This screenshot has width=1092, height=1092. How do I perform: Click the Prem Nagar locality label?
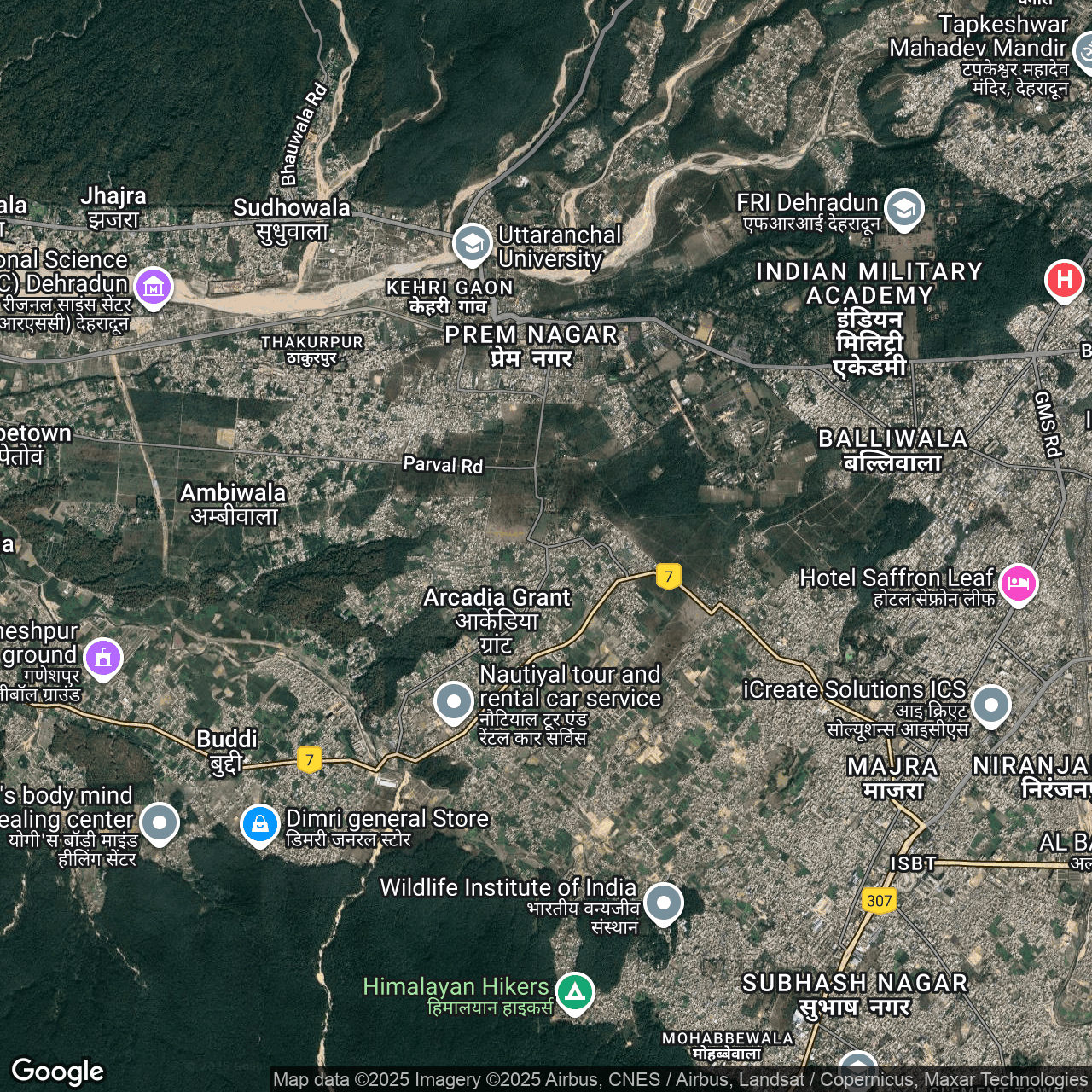pos(531,346)
